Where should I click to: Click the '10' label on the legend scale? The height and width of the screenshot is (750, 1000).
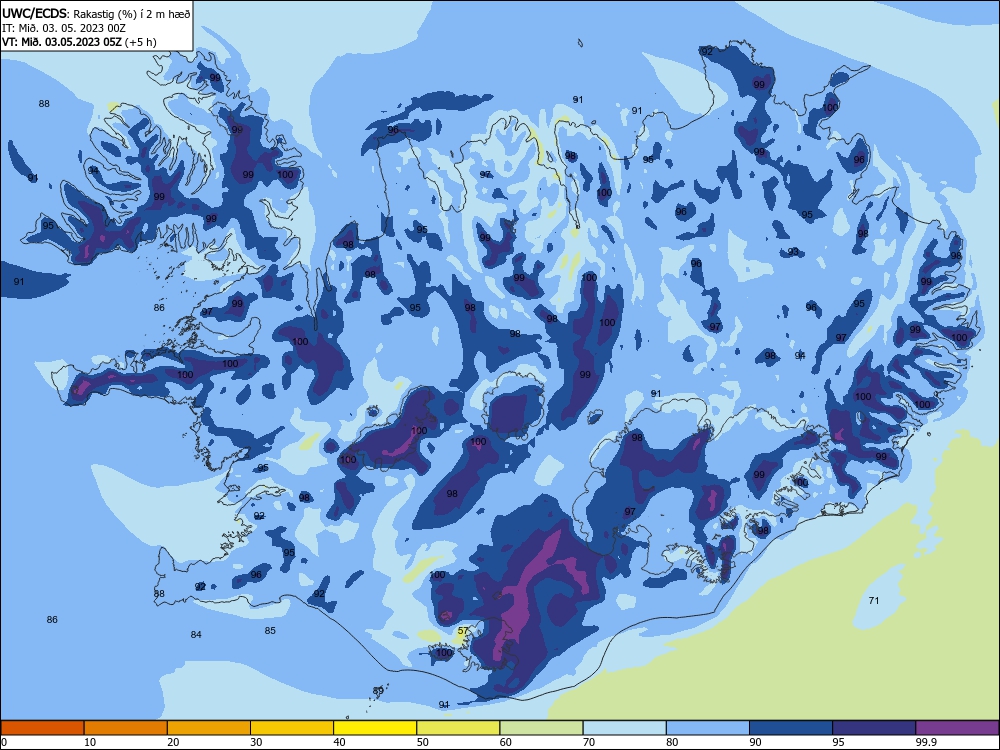point(90,742)
